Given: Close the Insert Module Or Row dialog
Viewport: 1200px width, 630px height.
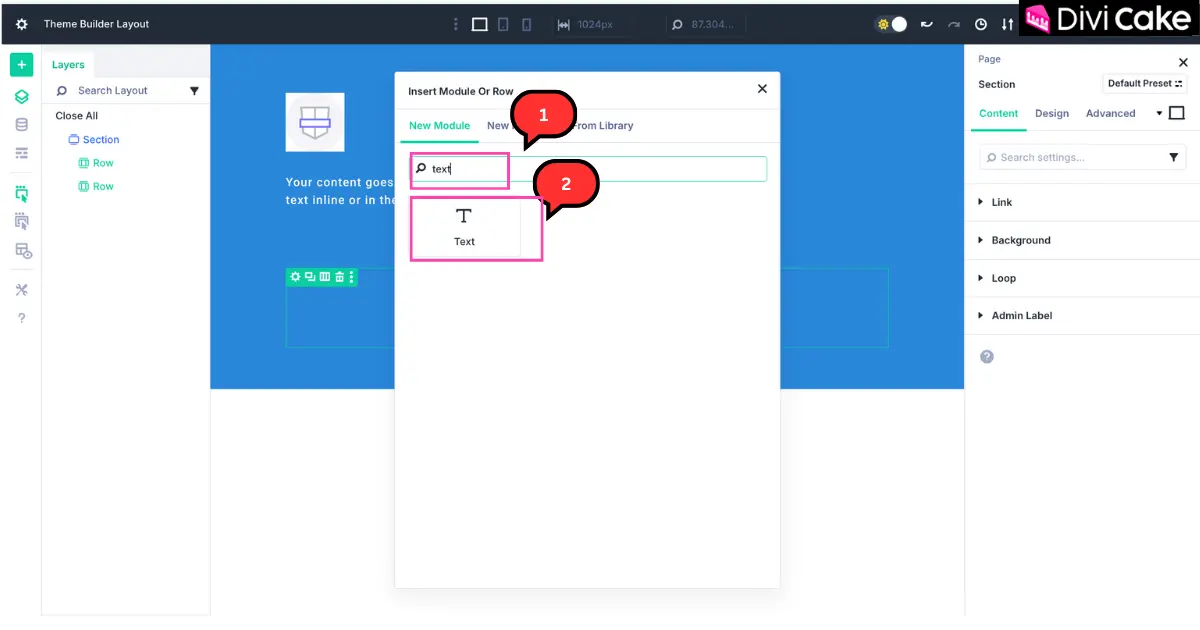Looking at the screenshot, I should pos(762,89).
